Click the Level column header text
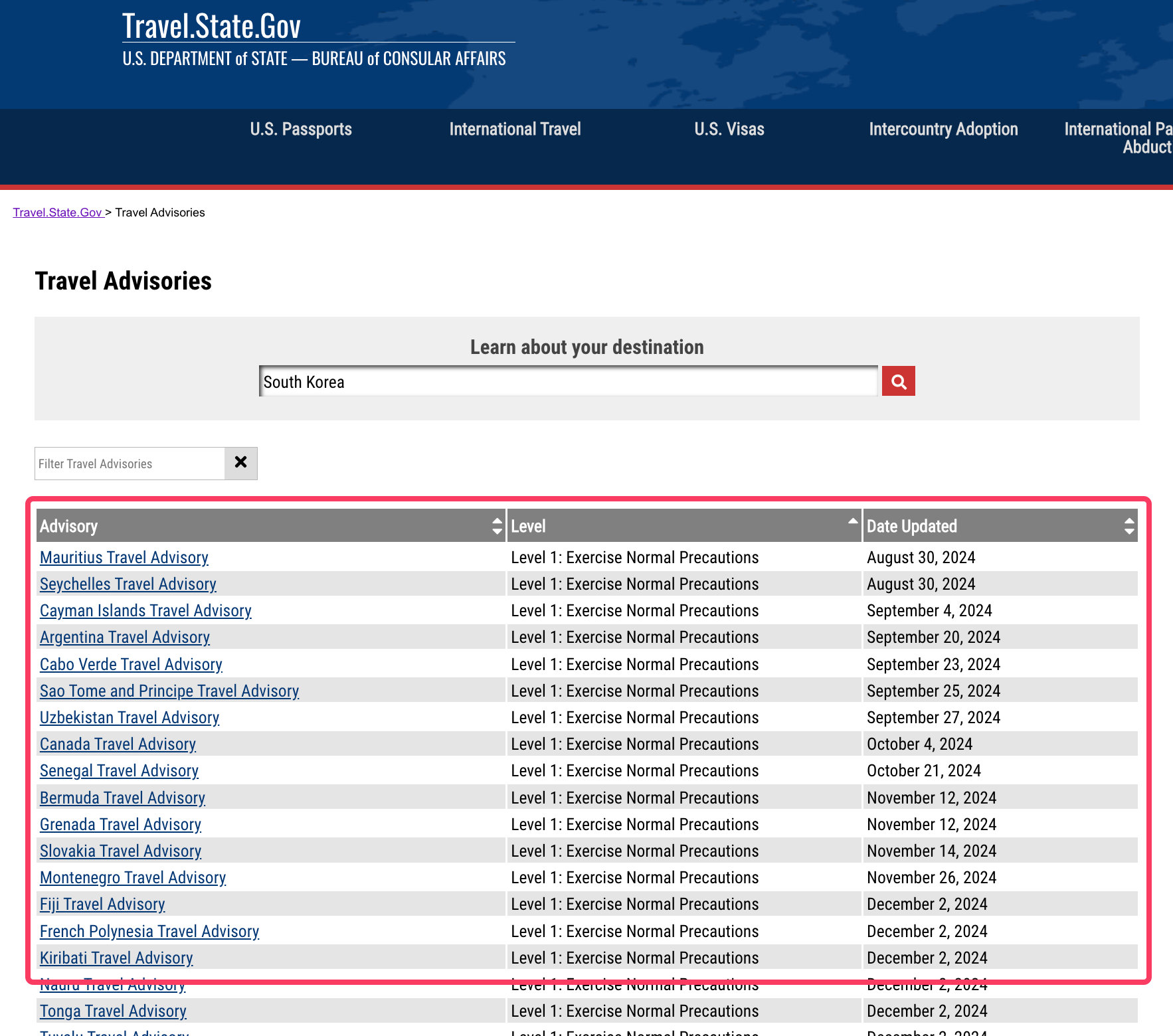This screenshot has height=1036, width=1173. tap(528, 526)
